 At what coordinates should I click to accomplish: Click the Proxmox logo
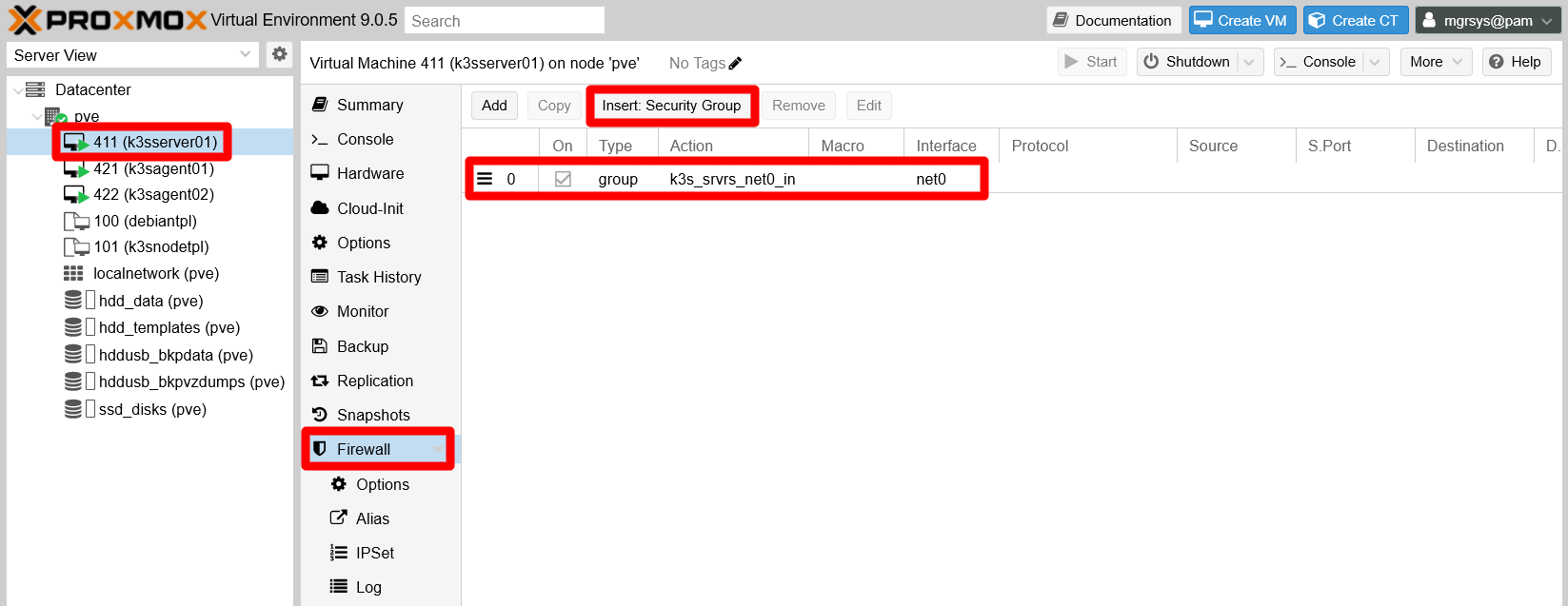coord(107,19)
